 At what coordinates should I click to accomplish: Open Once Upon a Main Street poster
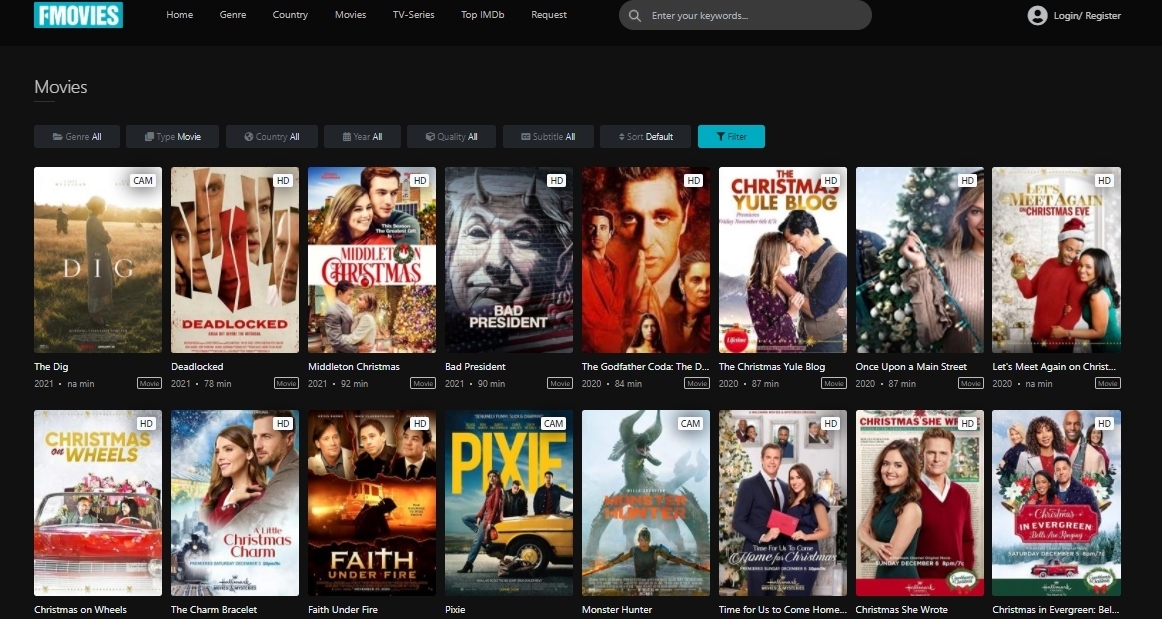(920, 259)
